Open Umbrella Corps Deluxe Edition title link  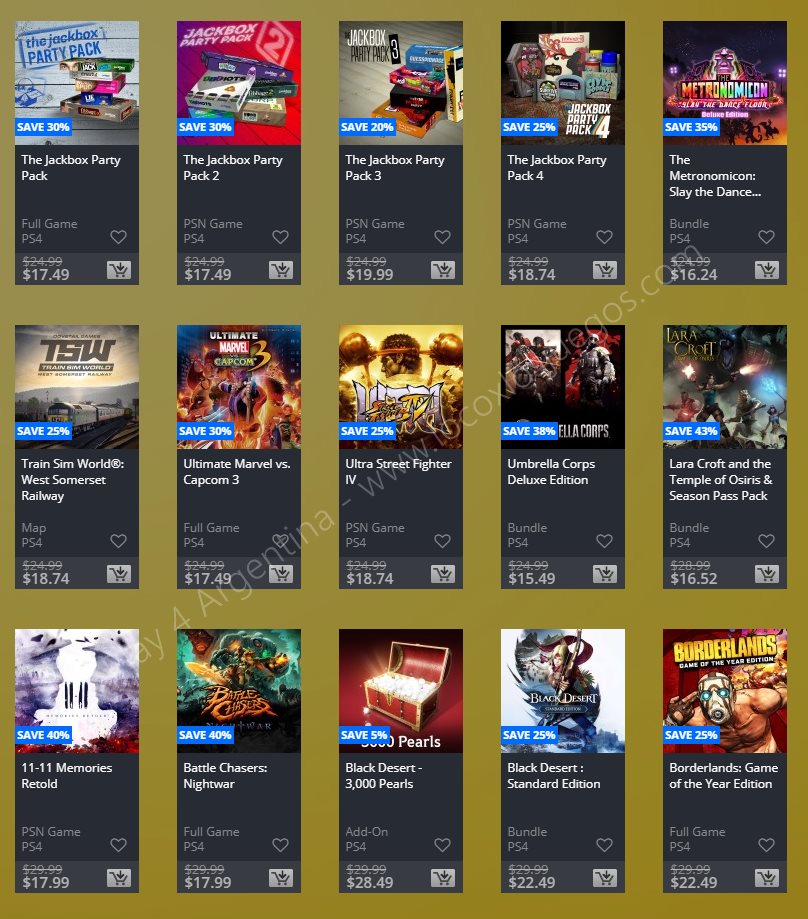point(551,471)
